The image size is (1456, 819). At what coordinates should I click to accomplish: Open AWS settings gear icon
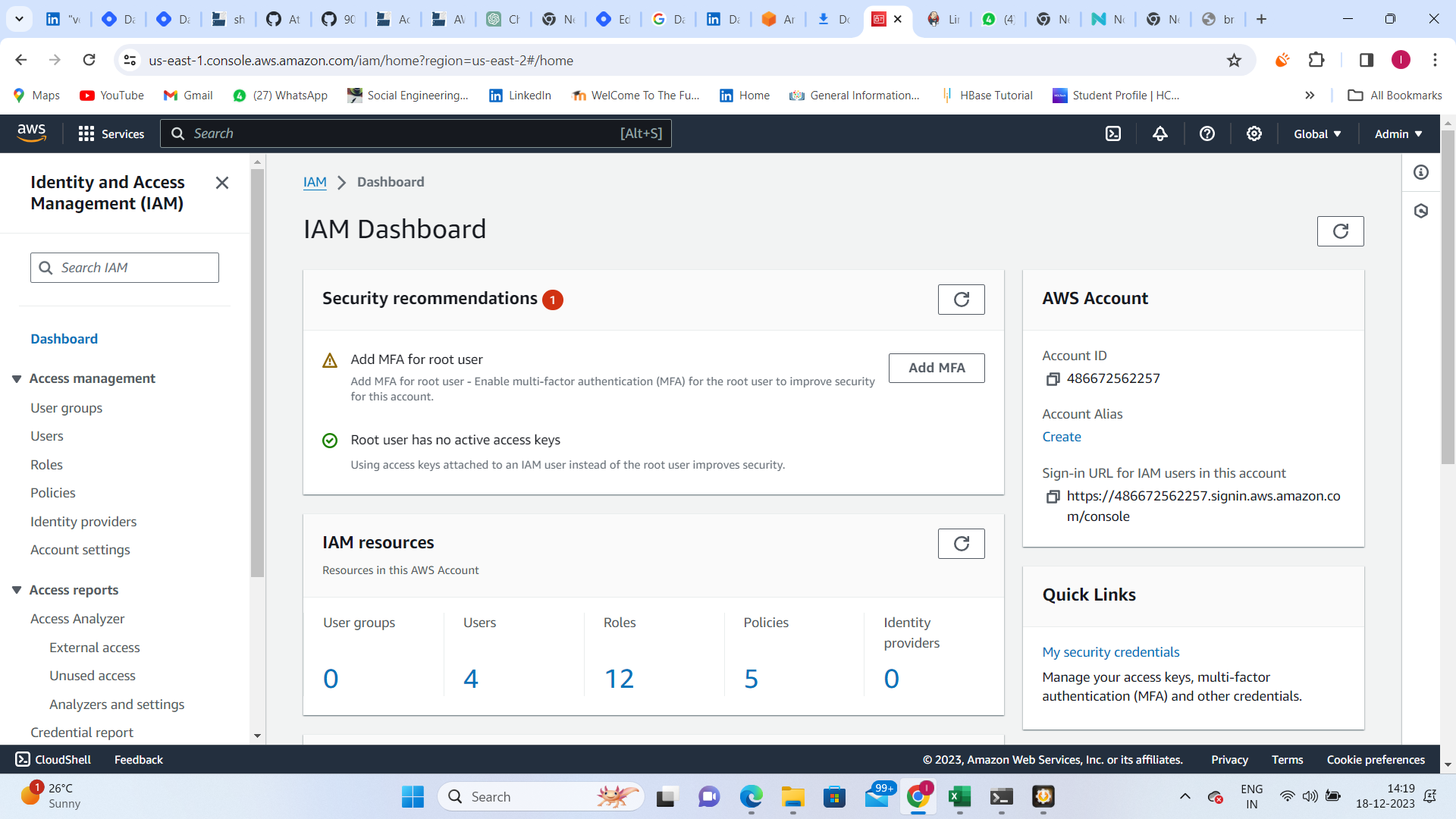click(x=1254, y=134)
